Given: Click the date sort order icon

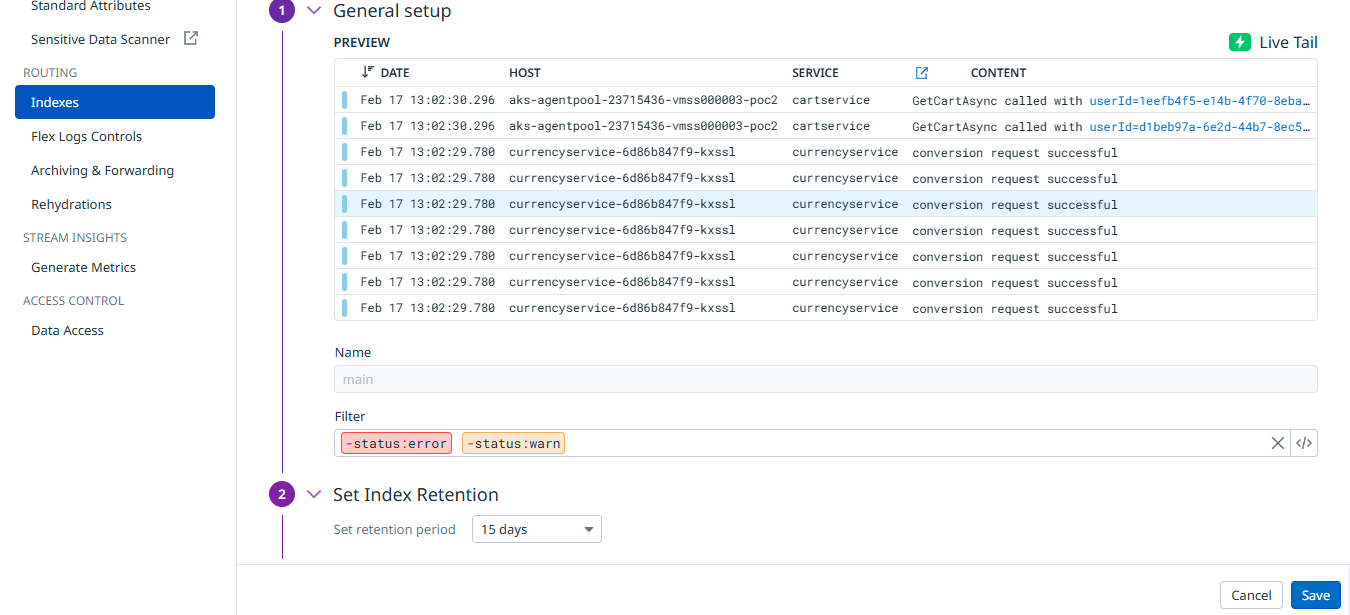Looking at the screenshot, I should click(367, 72).
